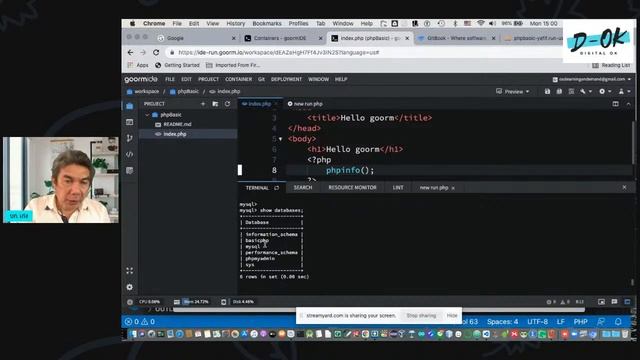Click the memory usage icon in status bar

(176, 302)
